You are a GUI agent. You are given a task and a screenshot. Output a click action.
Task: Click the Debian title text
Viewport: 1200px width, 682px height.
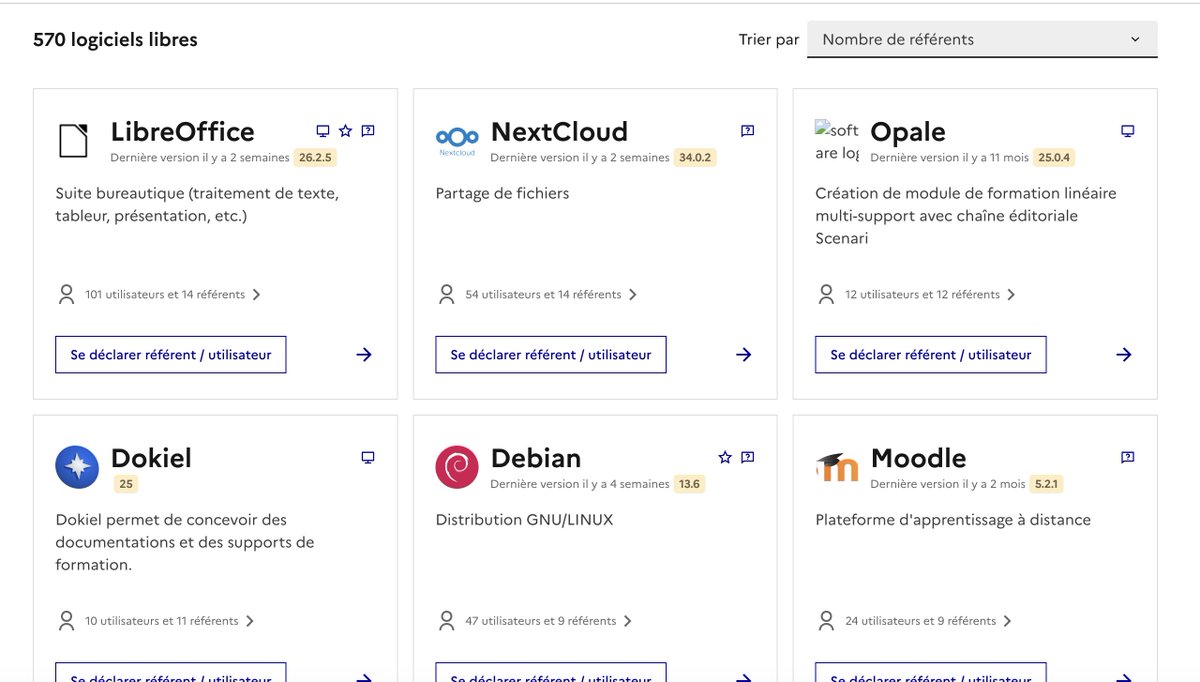click(x=536, y=458)
